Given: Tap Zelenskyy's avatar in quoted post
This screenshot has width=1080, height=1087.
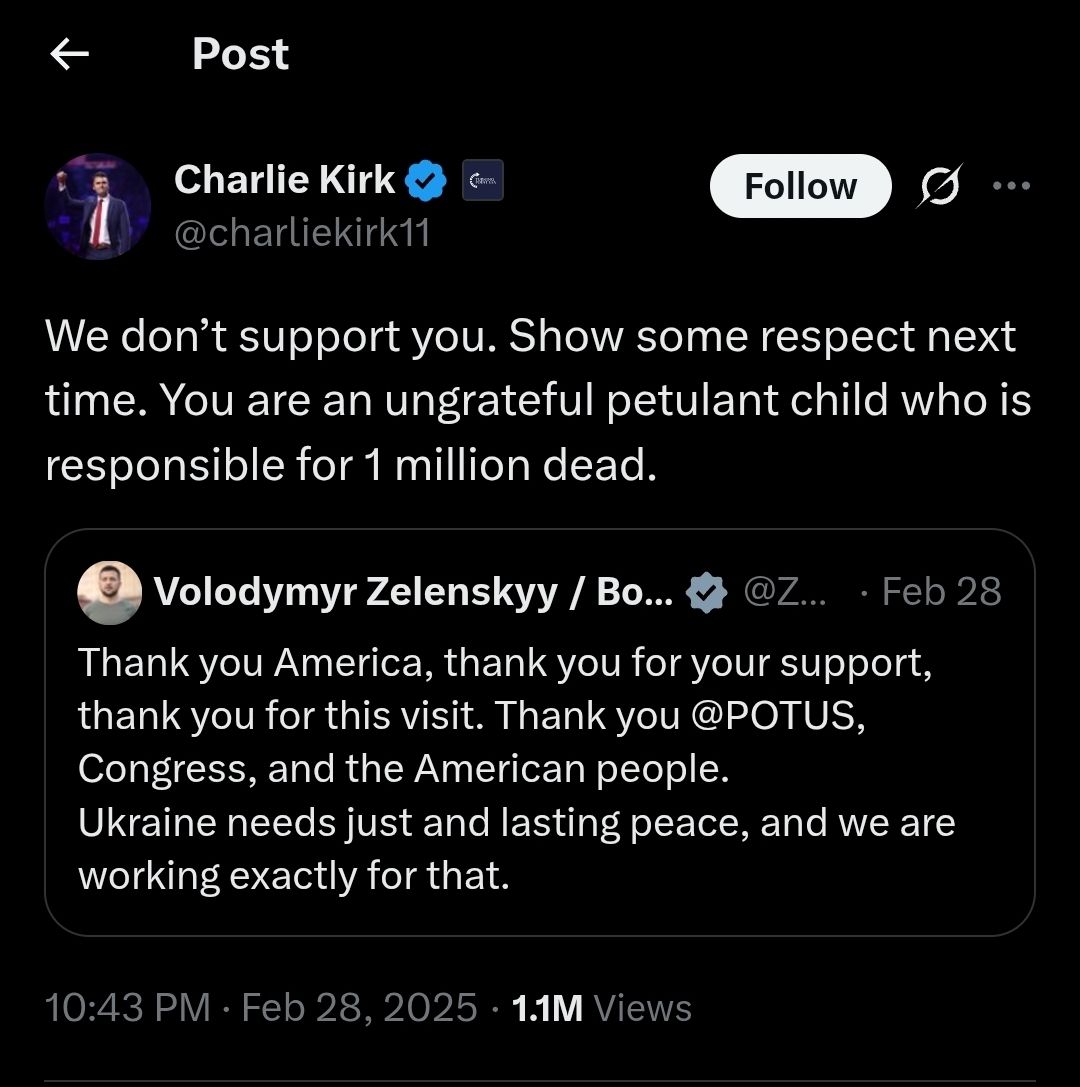Looking at the screenshot, I should point(109,592).
